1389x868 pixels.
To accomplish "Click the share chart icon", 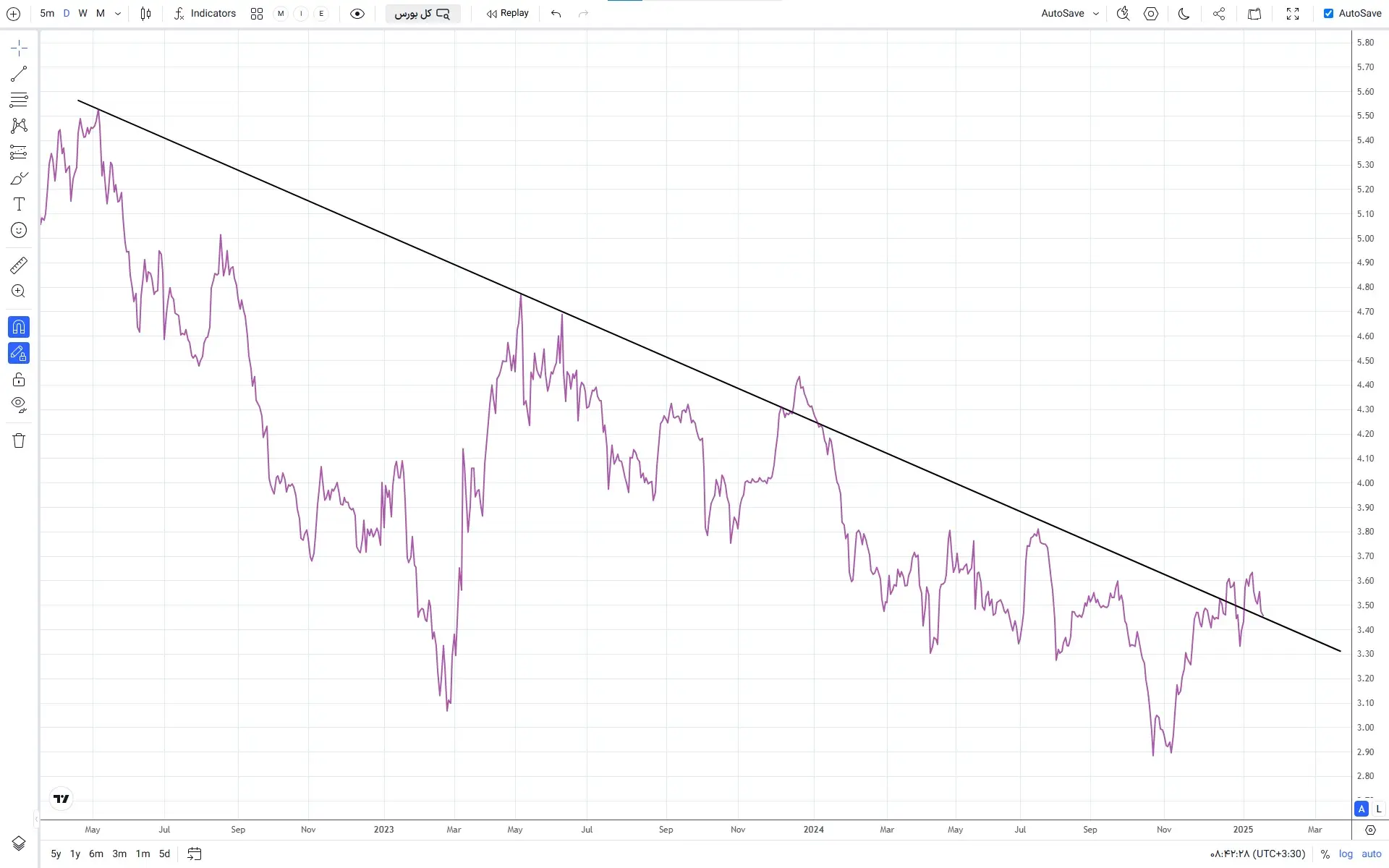I will tap(1219, 14).
